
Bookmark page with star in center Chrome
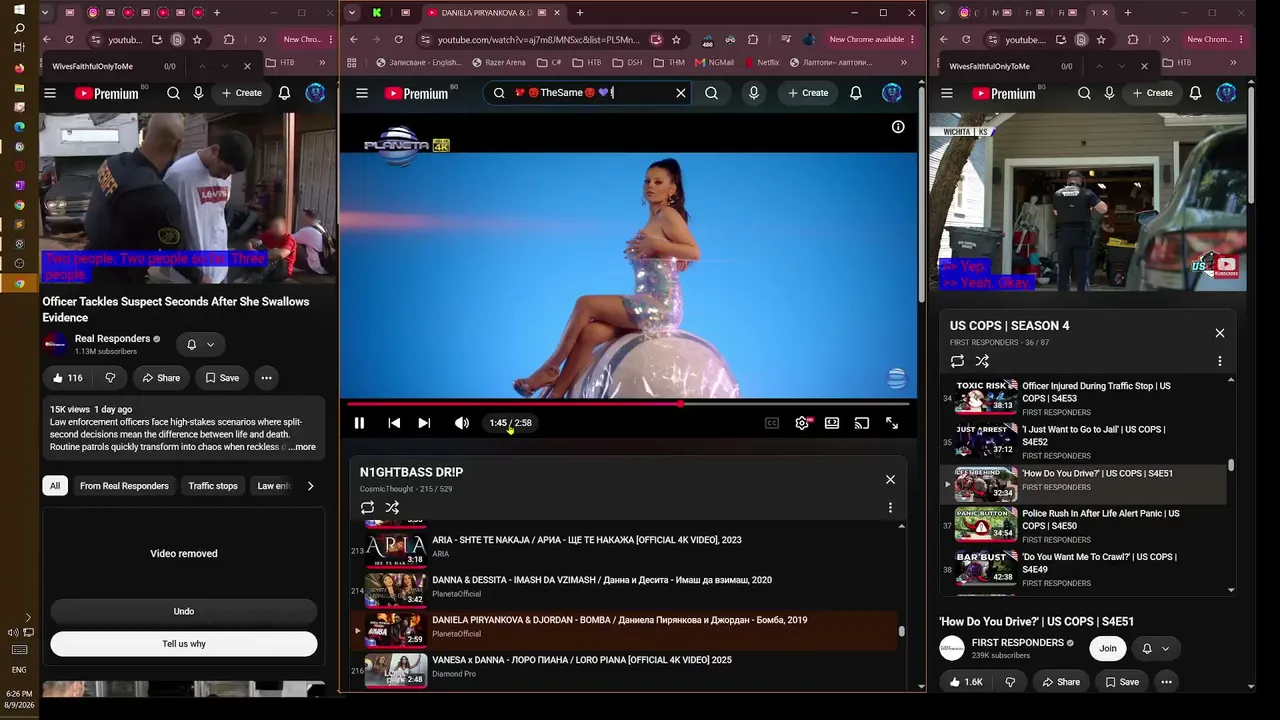tap(676, 40)
